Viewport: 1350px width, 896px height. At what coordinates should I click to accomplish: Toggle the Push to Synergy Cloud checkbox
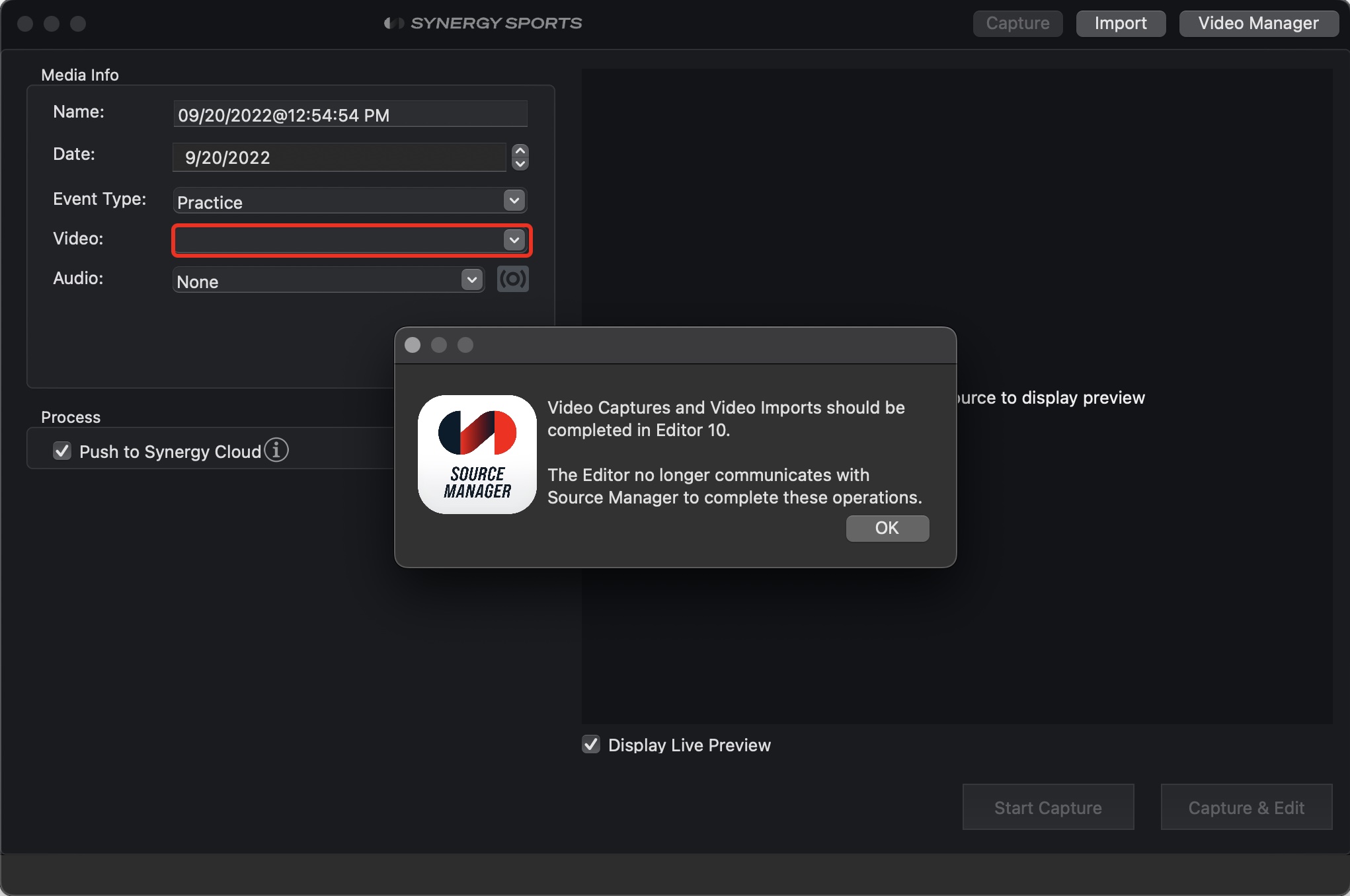pyautogui.click(x=62, y=451)
